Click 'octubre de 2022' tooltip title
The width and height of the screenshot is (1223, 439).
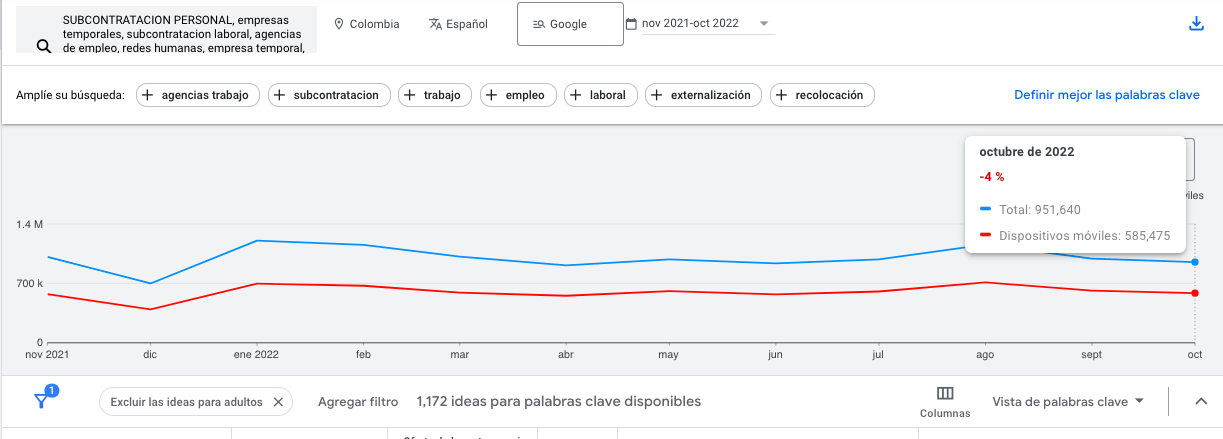[x=1027, y=152]
